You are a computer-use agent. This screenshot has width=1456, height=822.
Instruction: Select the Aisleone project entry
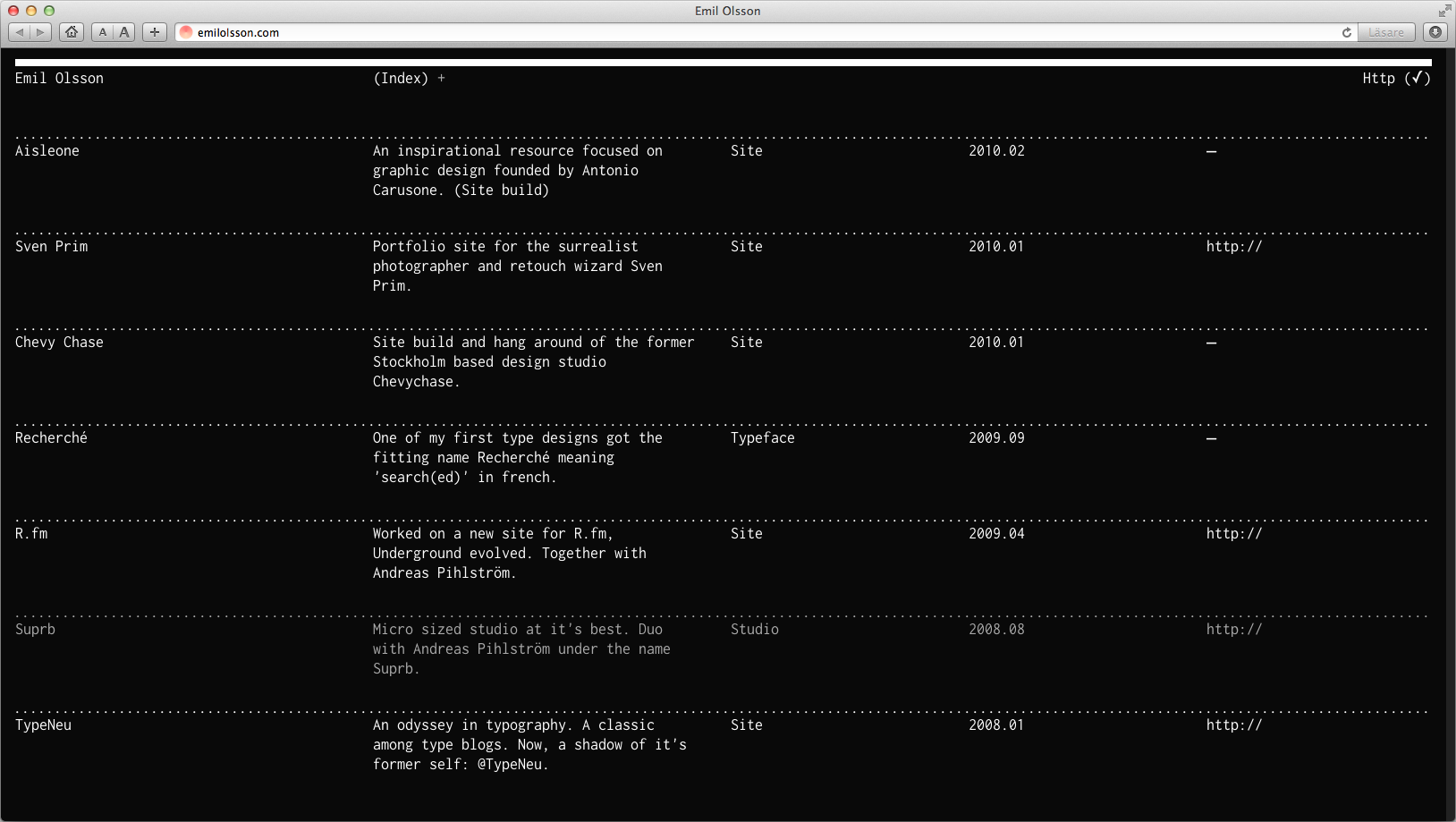click(x=47, y=151)
